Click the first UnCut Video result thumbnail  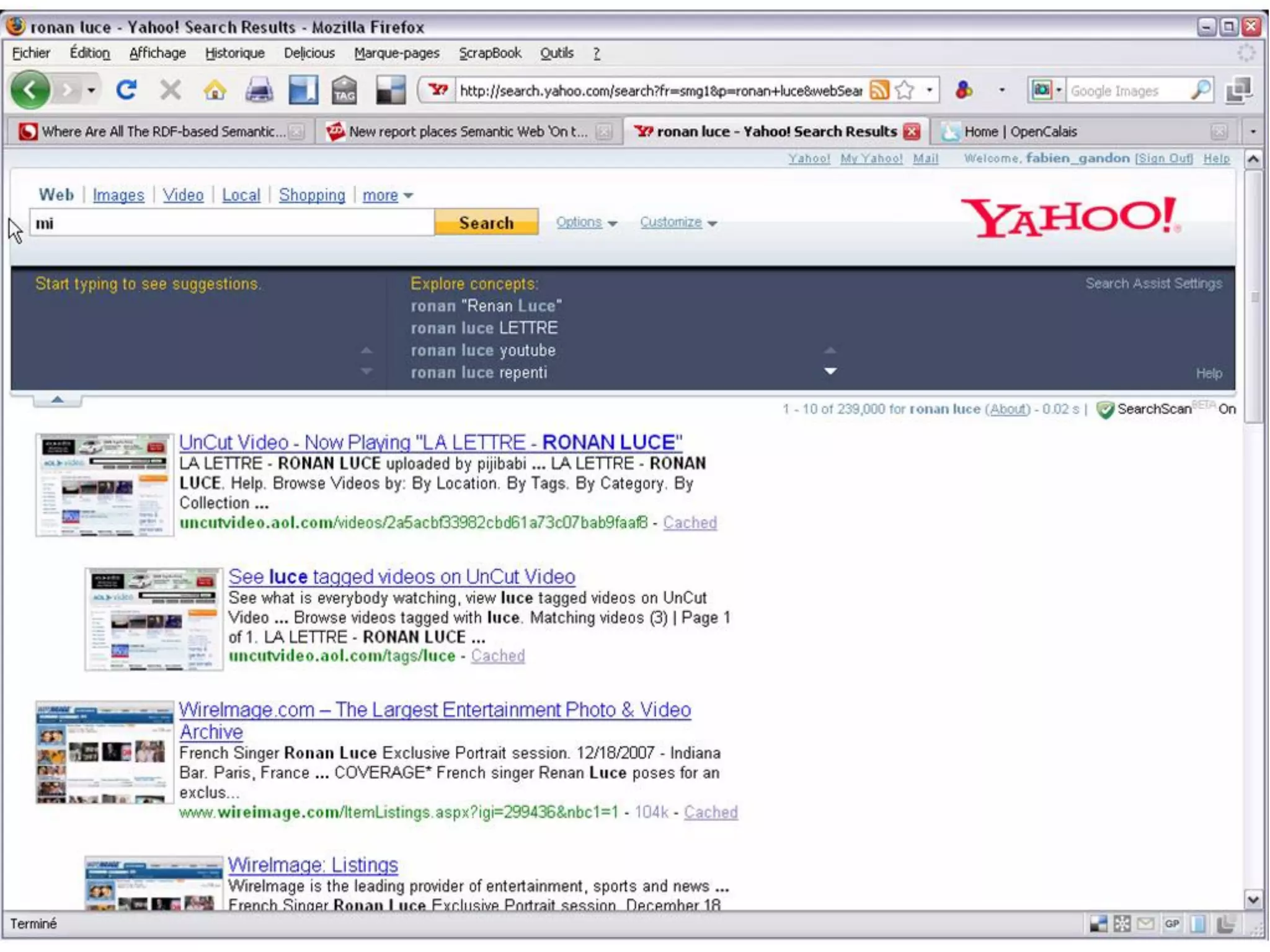(x=104, y=485)
